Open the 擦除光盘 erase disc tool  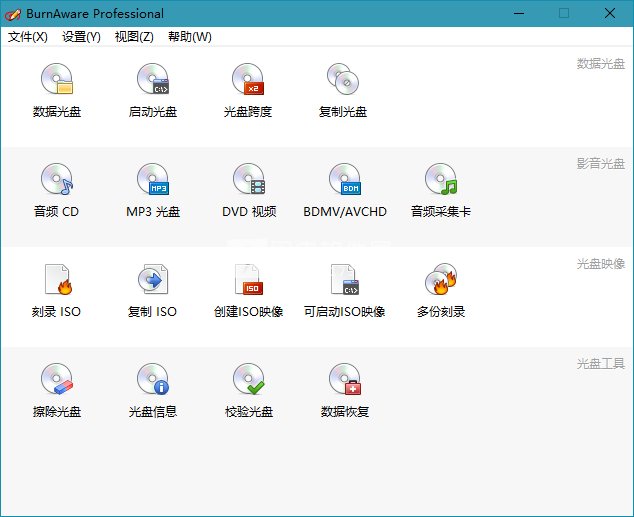pyautogui.click(x=57, y=390)
